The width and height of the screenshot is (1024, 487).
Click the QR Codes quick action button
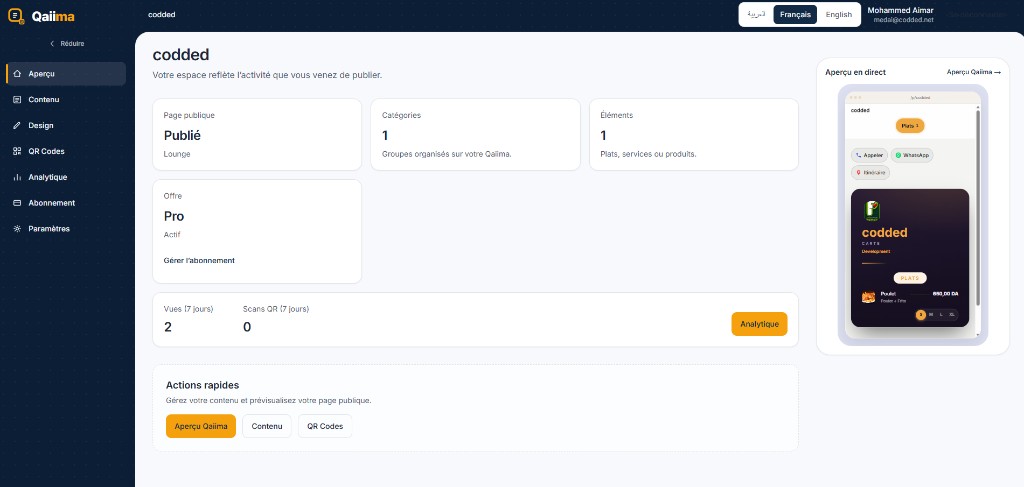click(325, 426)
